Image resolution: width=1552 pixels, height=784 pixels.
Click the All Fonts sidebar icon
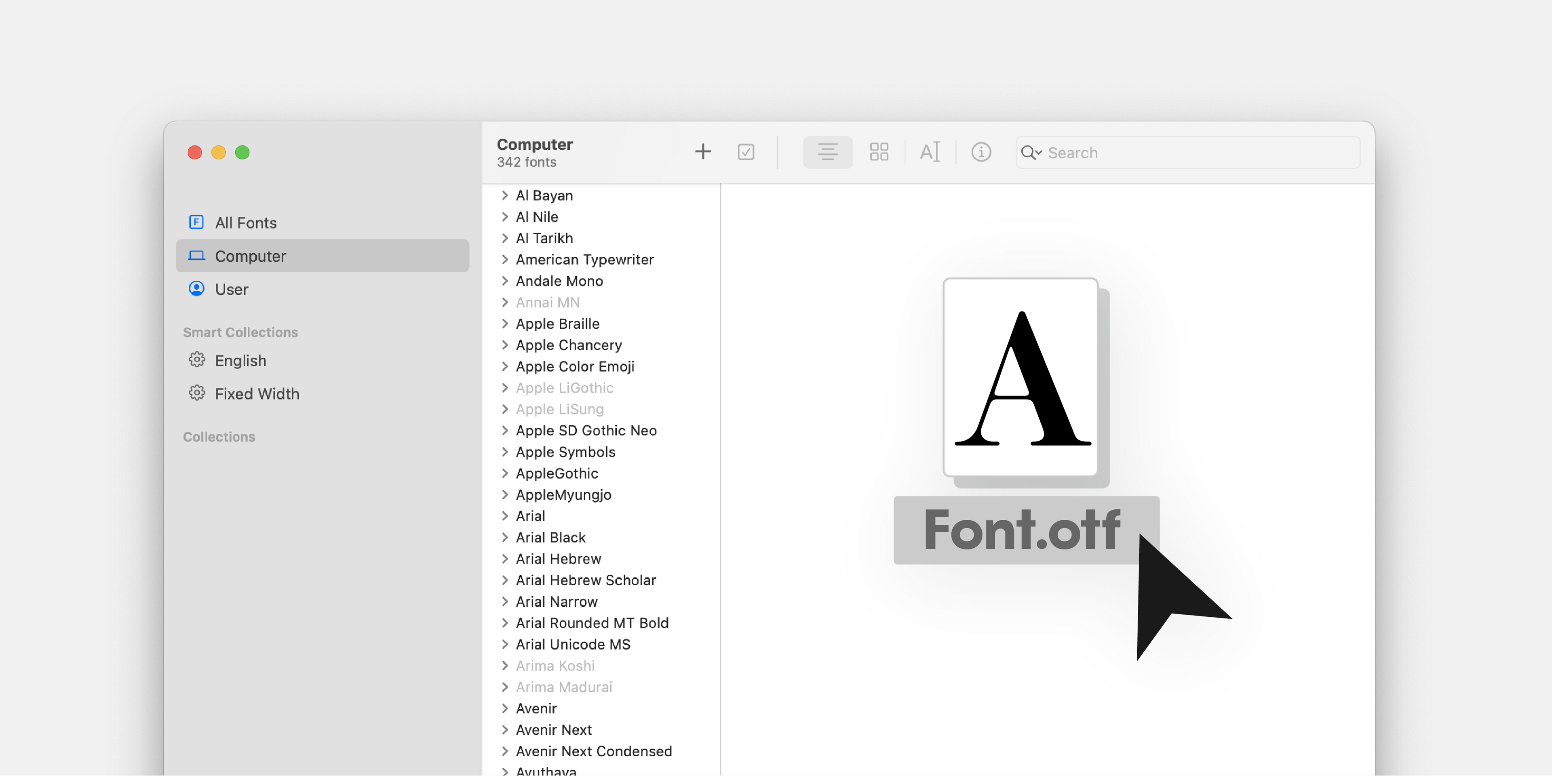tap(196, 222)
